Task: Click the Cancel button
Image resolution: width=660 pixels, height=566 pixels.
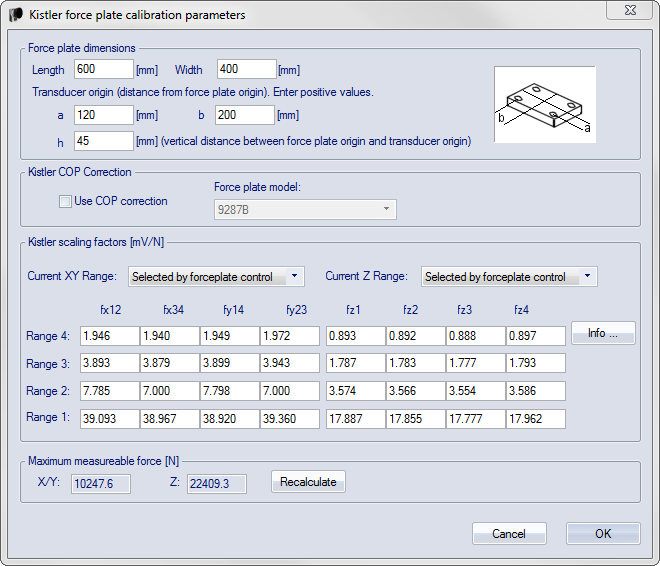Action: point(509,534)
